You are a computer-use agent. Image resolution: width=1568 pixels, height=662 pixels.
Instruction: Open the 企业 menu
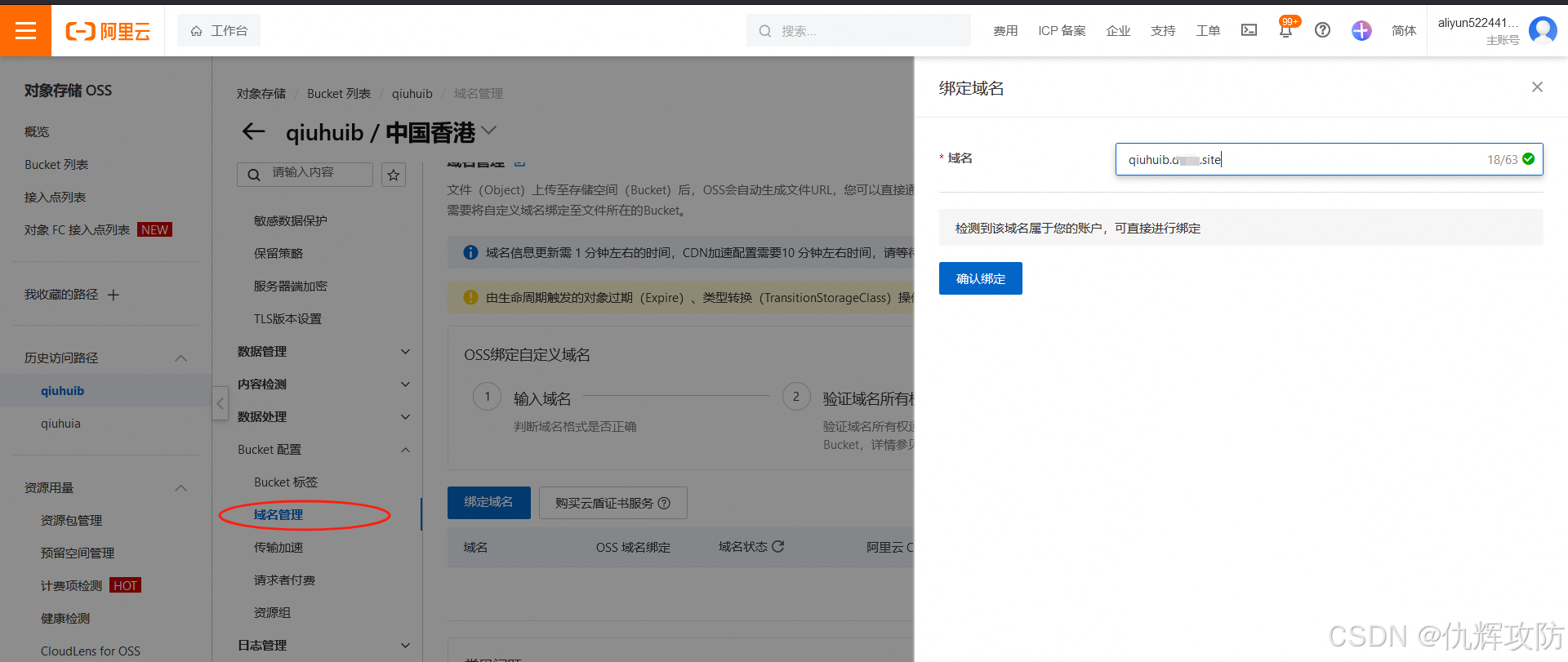1118,31
